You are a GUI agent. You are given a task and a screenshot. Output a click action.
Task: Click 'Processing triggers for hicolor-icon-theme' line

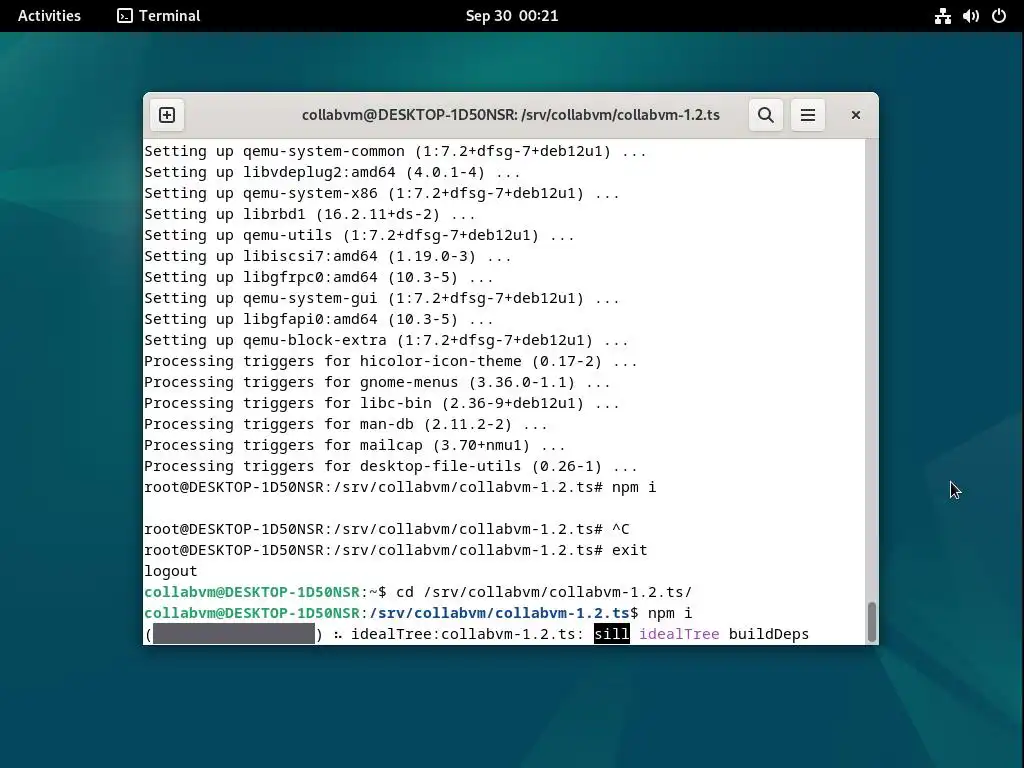(391, 360)
